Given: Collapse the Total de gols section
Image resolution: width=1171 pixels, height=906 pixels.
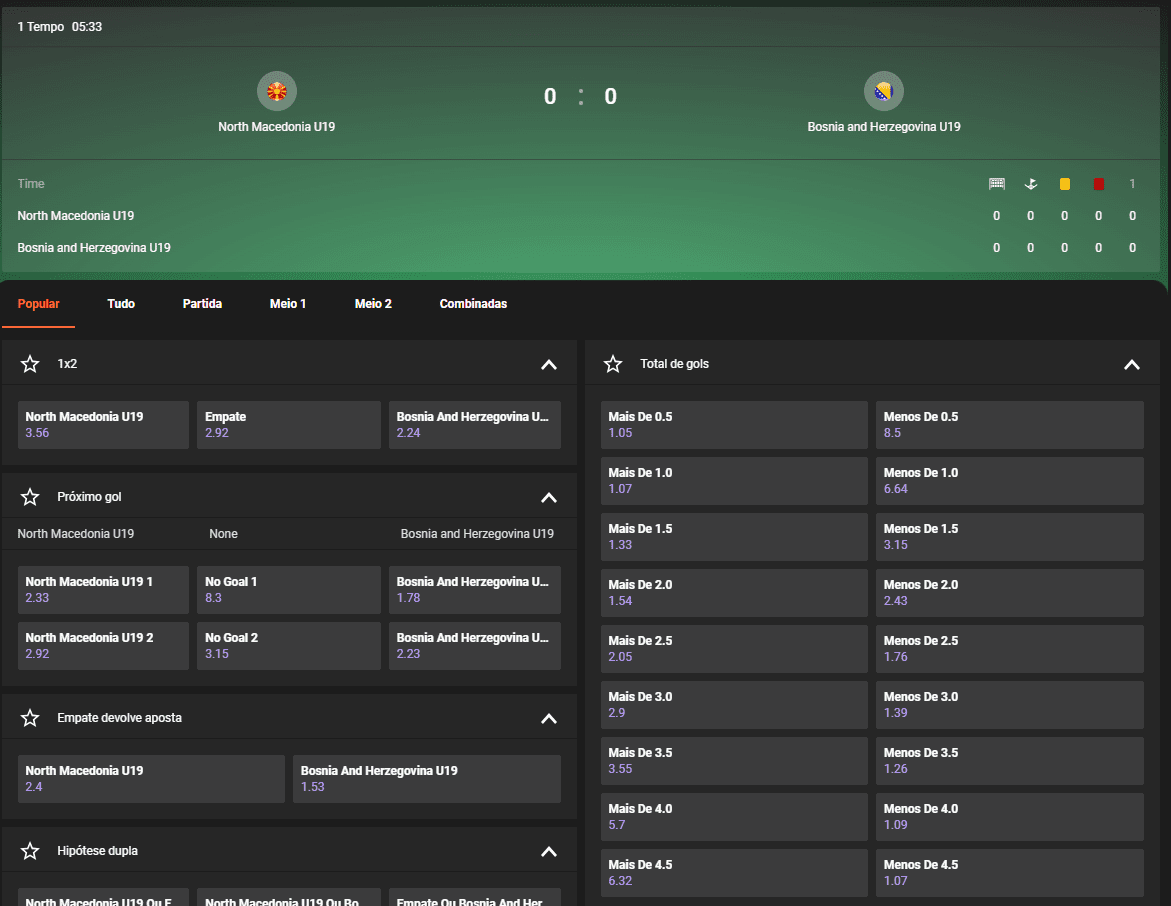Looking at the screenshot, I should [1131, 365].
